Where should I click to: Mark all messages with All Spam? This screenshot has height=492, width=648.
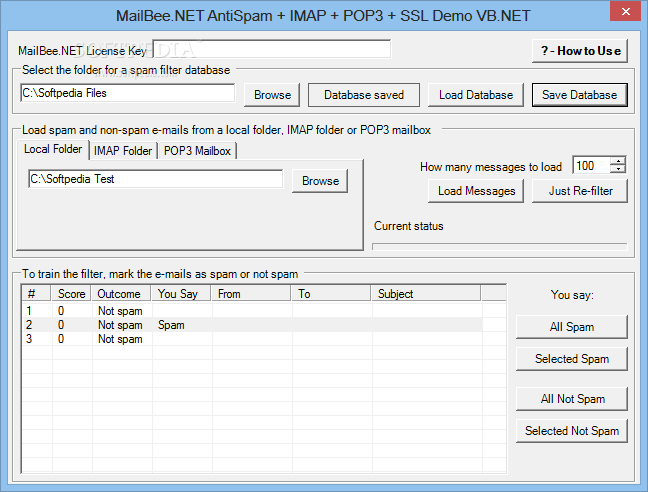pos(572,327)
